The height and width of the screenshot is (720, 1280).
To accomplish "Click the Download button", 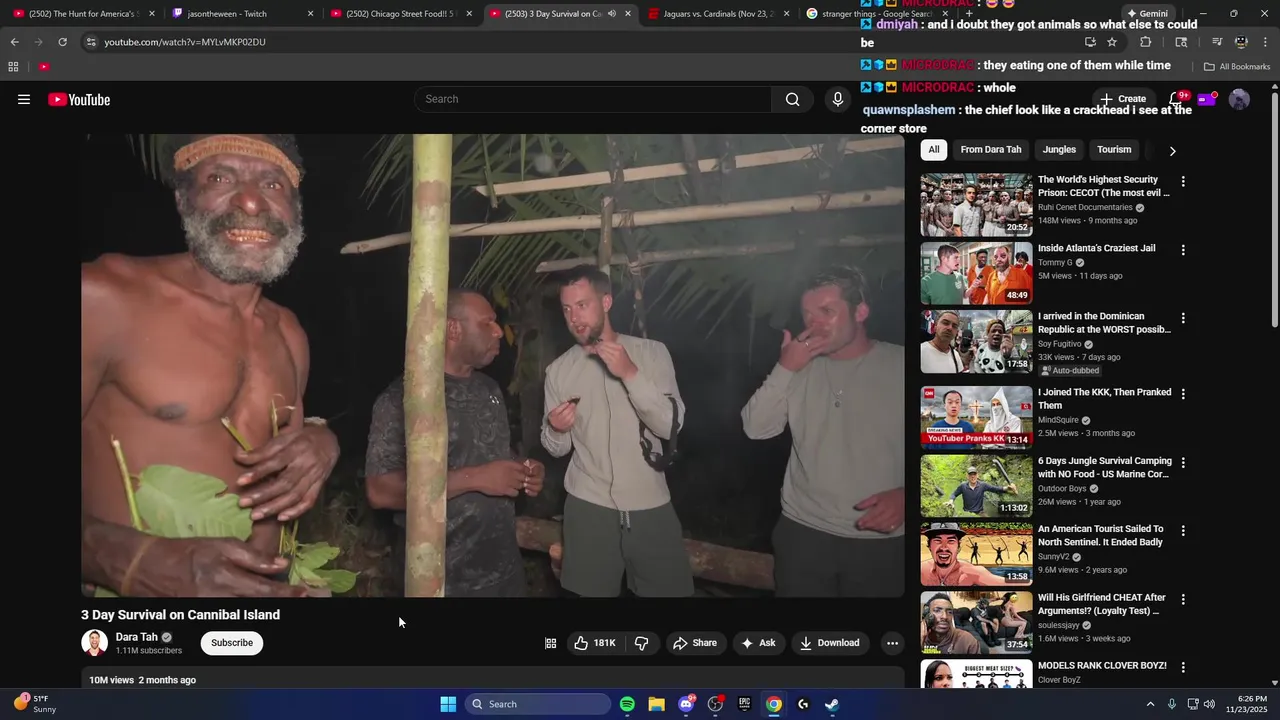I will (x=829, y=643).
